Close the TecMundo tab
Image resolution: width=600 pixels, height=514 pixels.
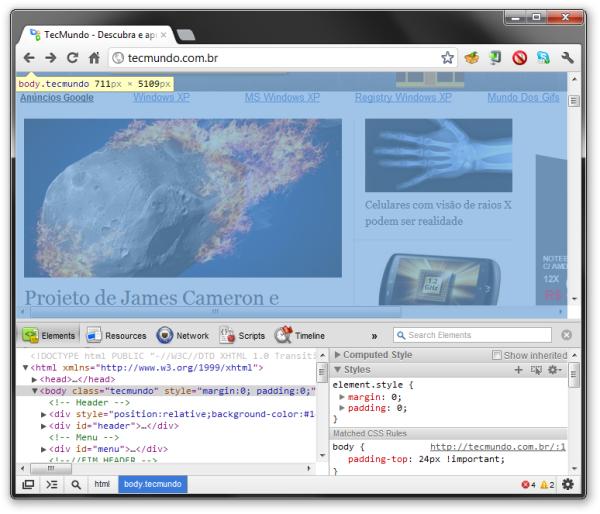tap(163, 35)
